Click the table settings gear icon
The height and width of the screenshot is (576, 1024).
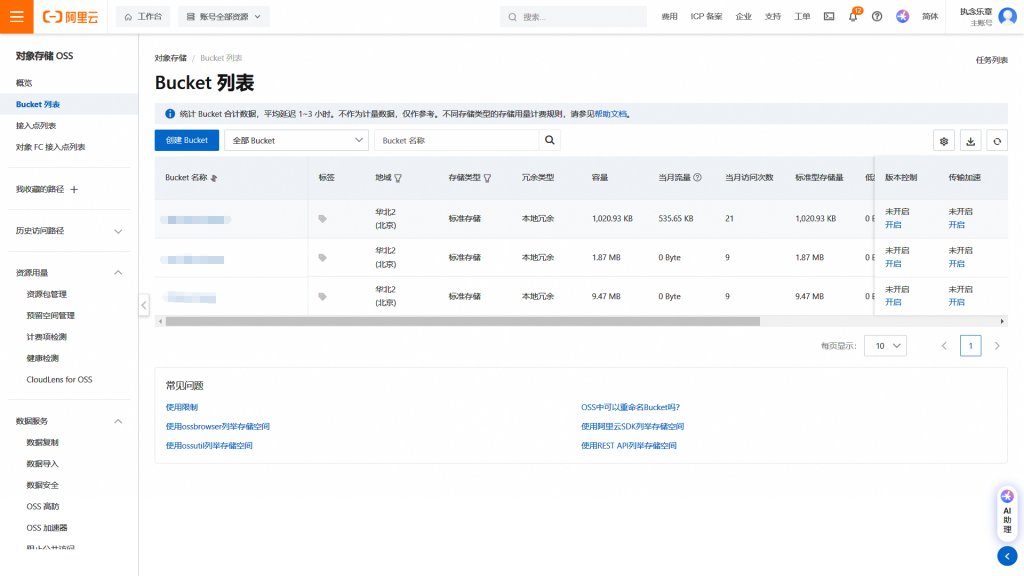(x=943, y=141)
